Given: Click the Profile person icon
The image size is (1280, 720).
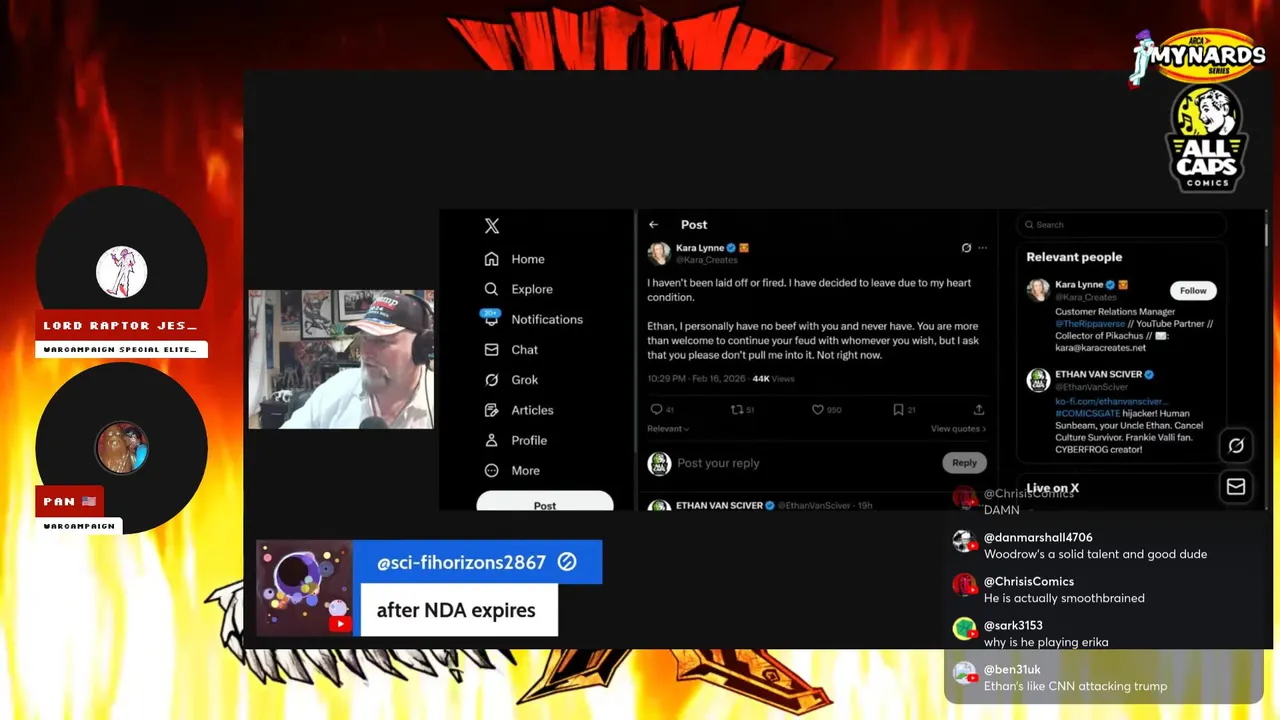Looking at the screenshot, I should pos(491,440).
